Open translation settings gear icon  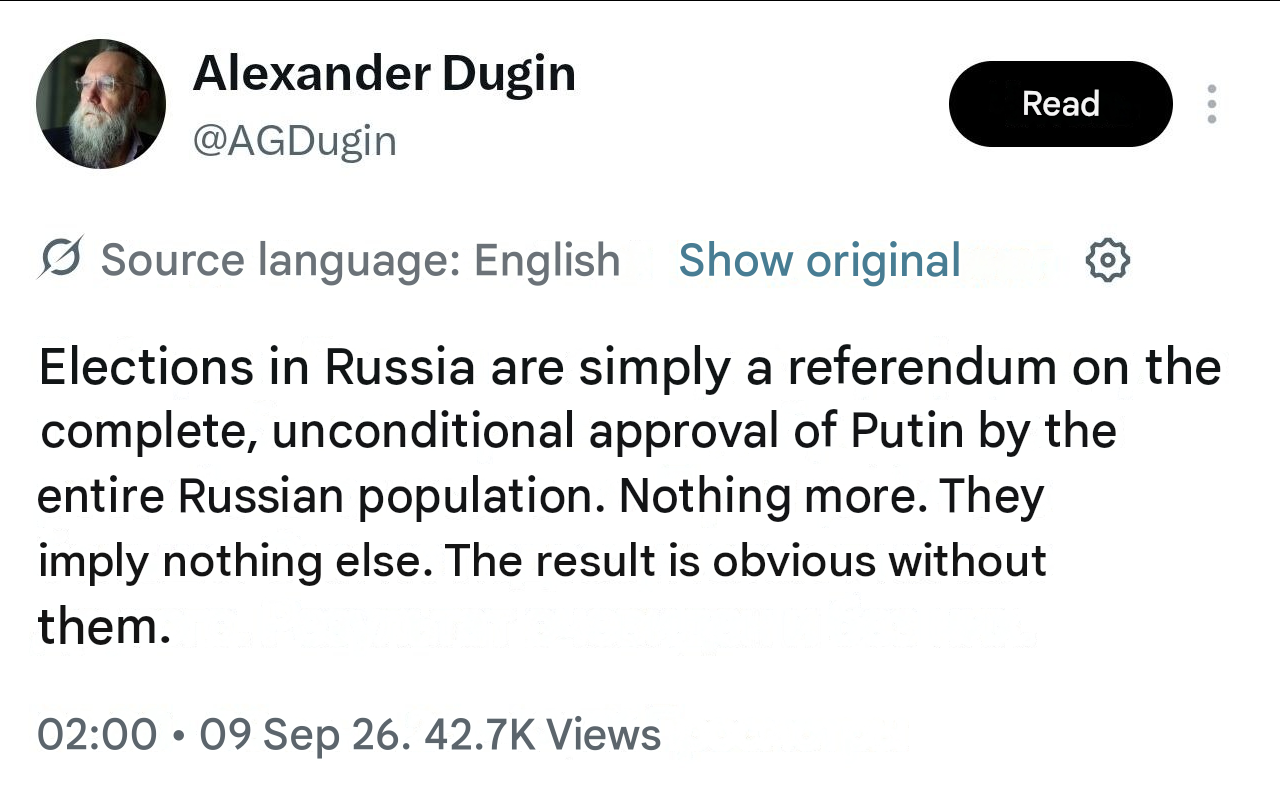(x=1108, y=261)
